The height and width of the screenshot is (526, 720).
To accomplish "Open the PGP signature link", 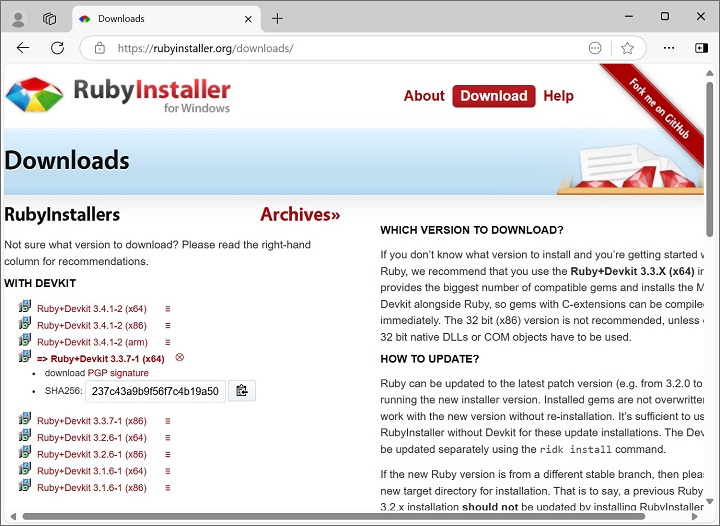I will (118, 373).
